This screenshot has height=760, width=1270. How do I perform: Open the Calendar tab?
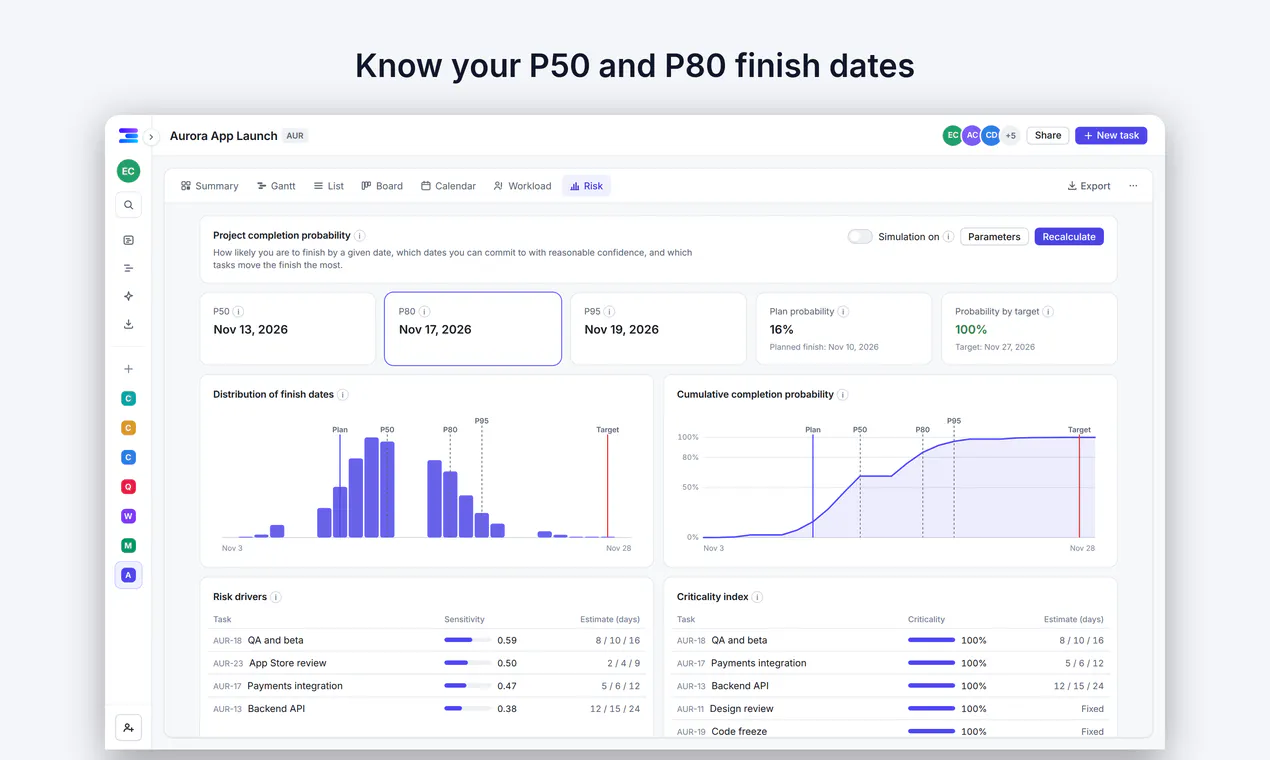point(448,186)
